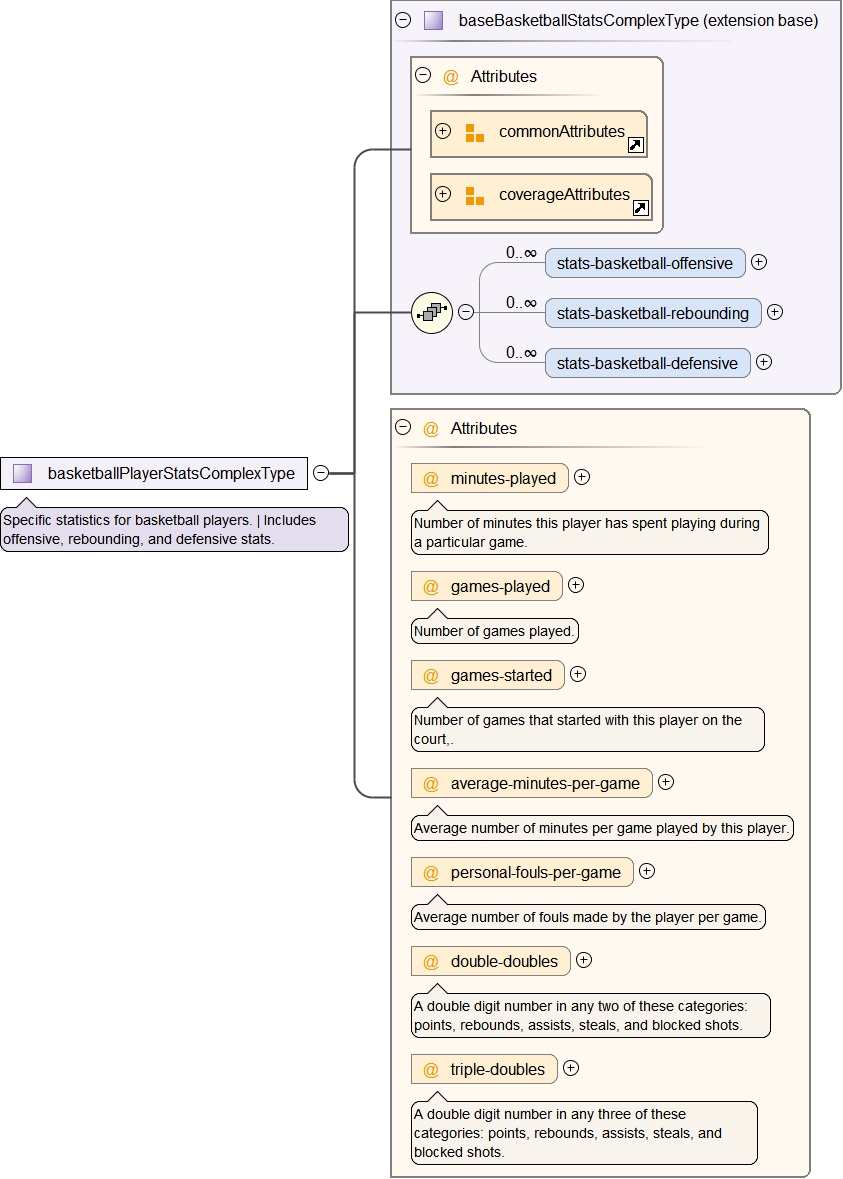The image size is (843, 1179).
Task: Select the average-minutes-per-game attribute
Action: [544, 784]
